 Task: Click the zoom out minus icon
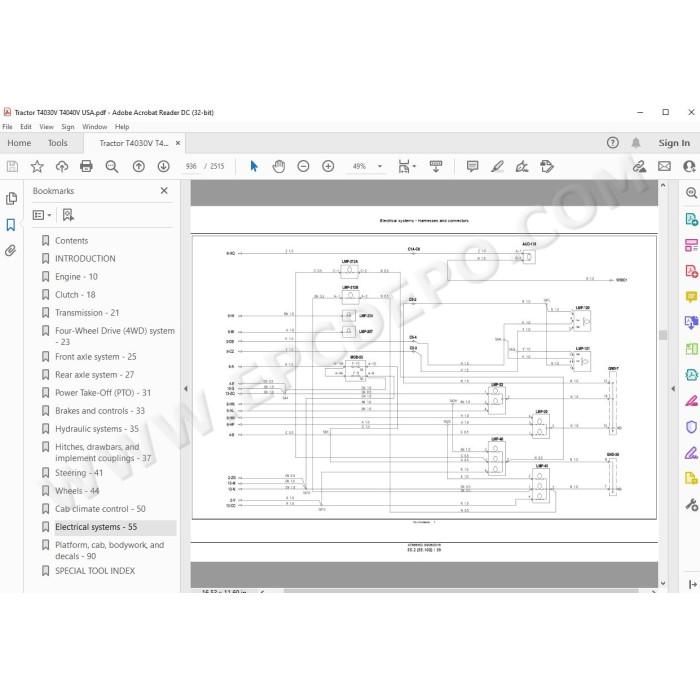pos(303,167)
